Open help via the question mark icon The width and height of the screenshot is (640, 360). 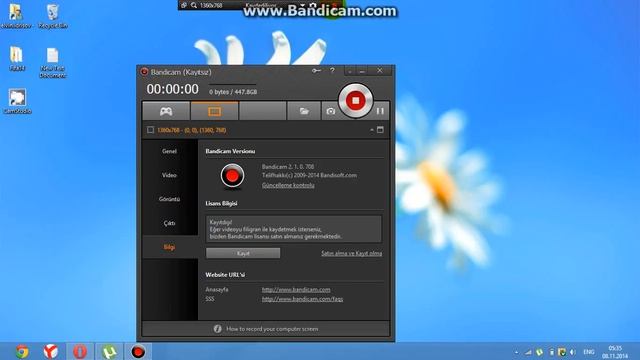tap(332, 71)
